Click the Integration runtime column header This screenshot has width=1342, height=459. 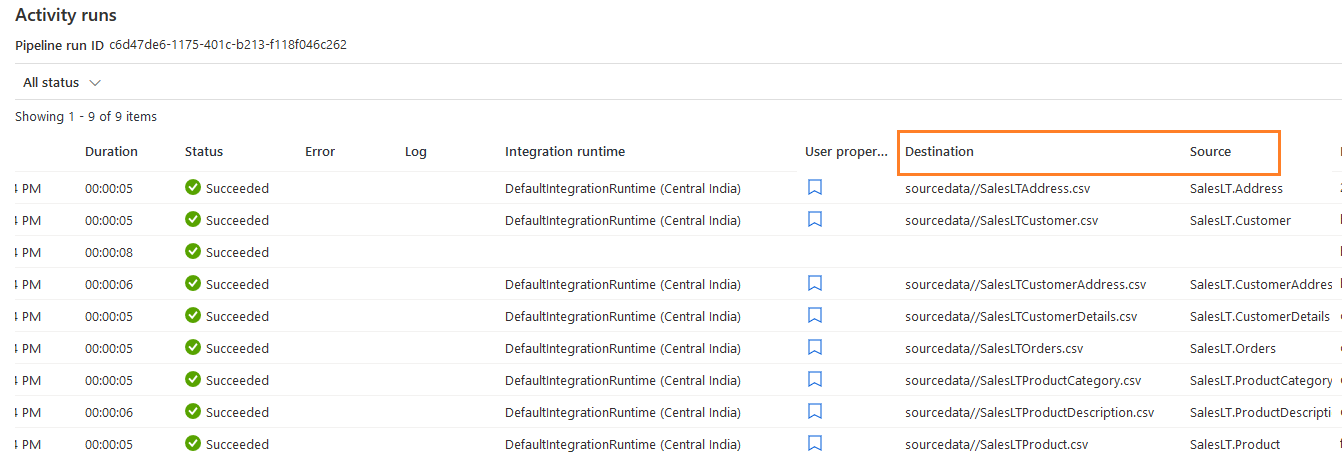click(564, 152)
